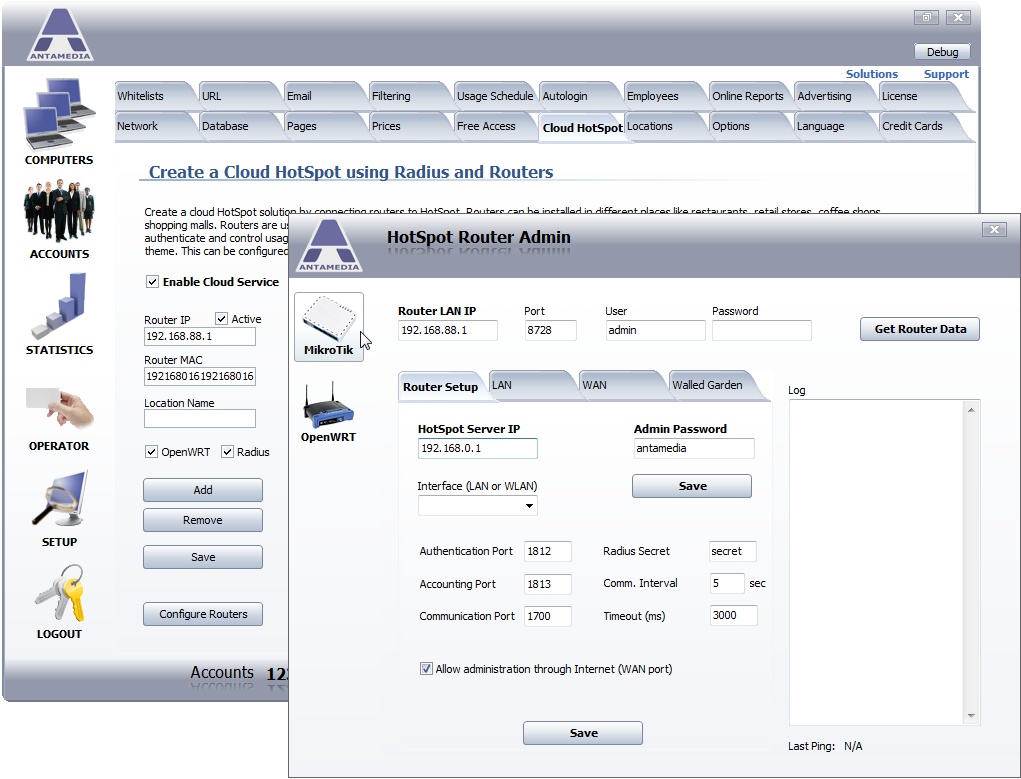Focus the Radius Secret field
Viewport: 1021px width, 779px height.
pyautogui.click(x=733, y=551)
